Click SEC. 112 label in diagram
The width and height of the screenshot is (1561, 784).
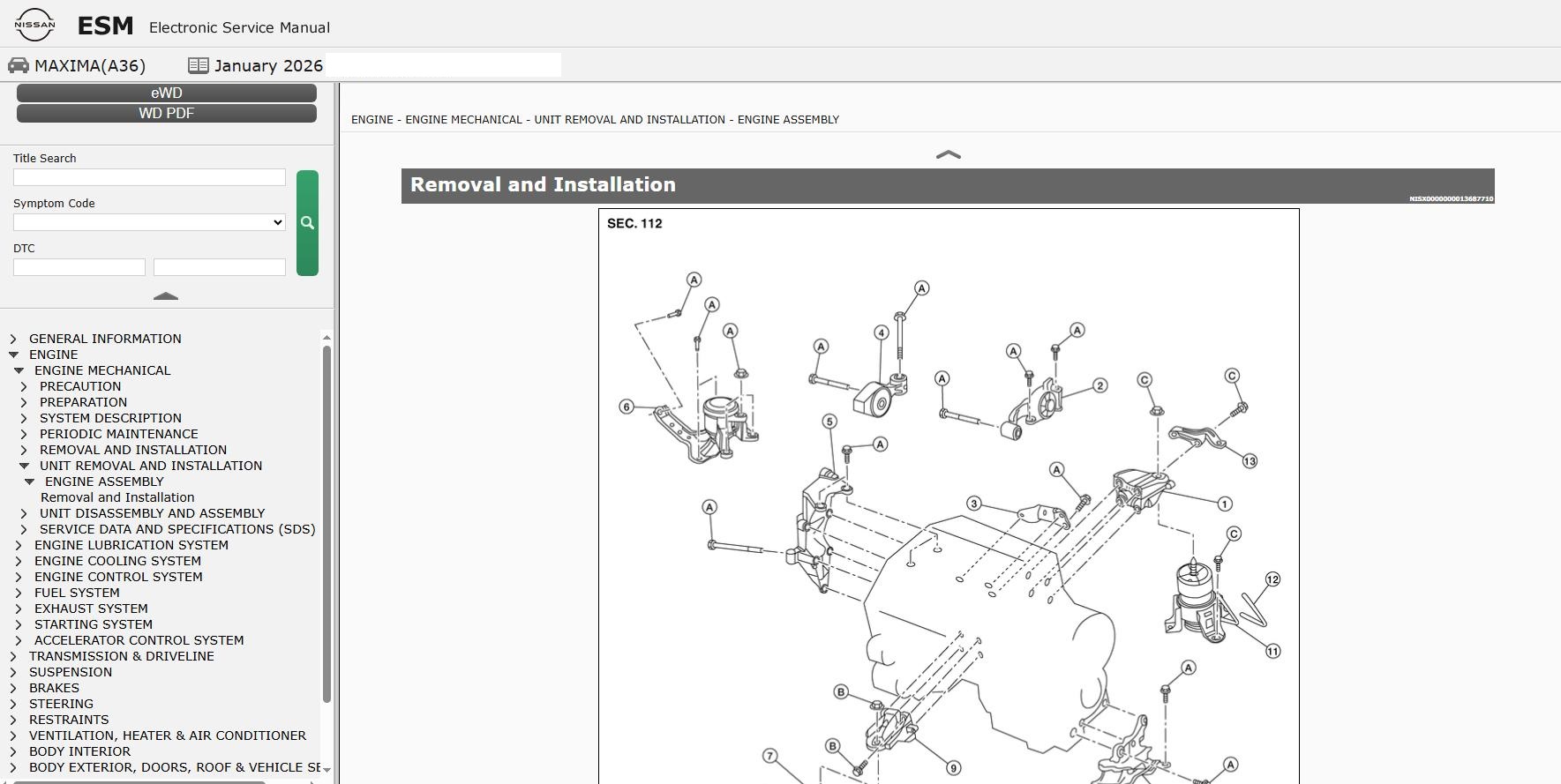634,223
